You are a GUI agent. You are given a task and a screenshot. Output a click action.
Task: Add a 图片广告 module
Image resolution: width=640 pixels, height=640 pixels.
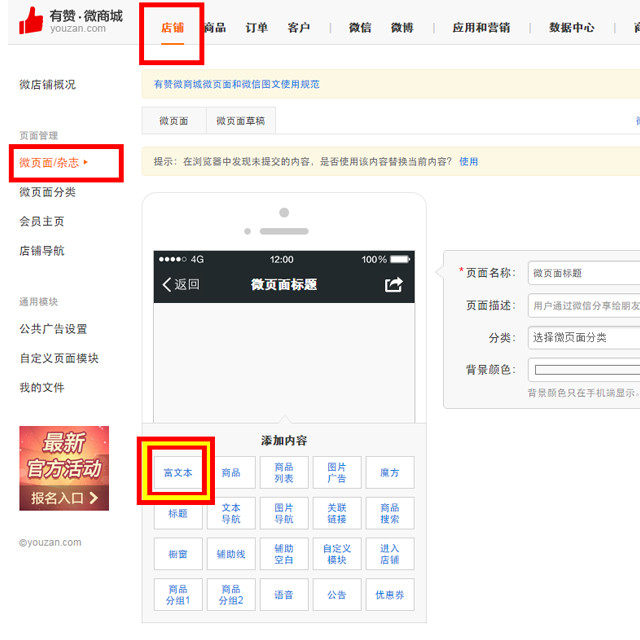[337, 473]
